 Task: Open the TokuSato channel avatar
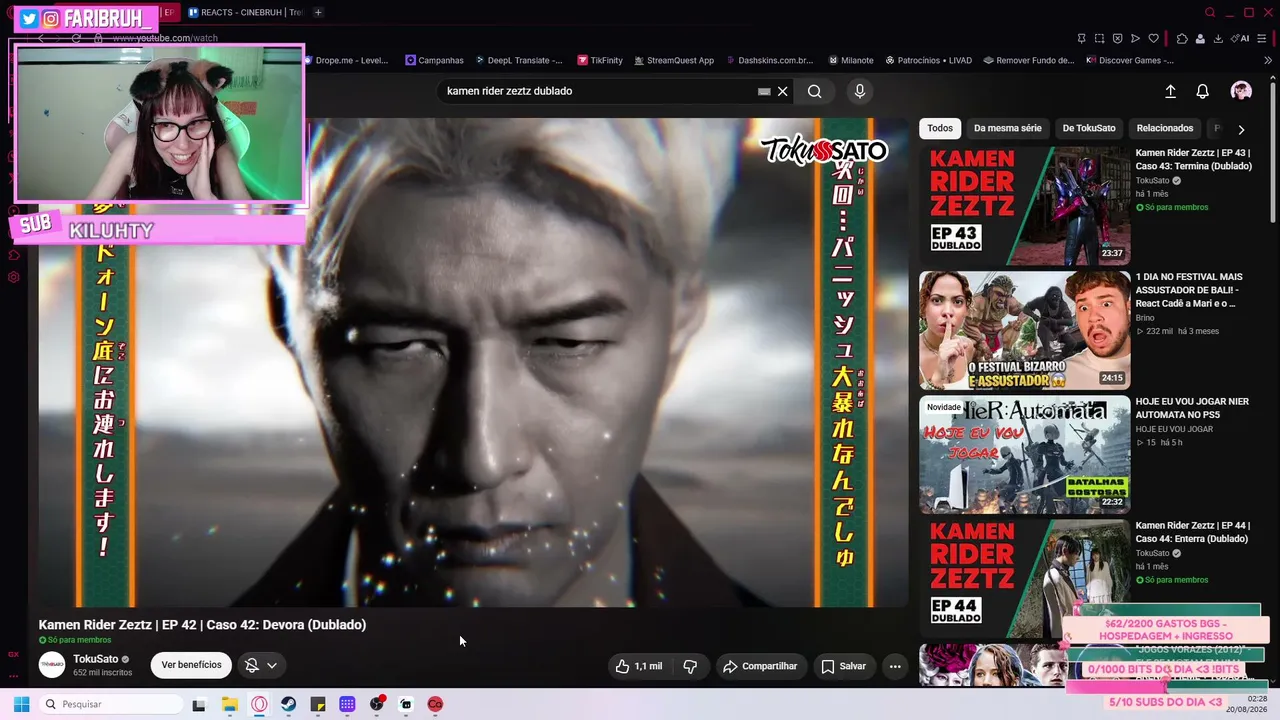[52, 665]
